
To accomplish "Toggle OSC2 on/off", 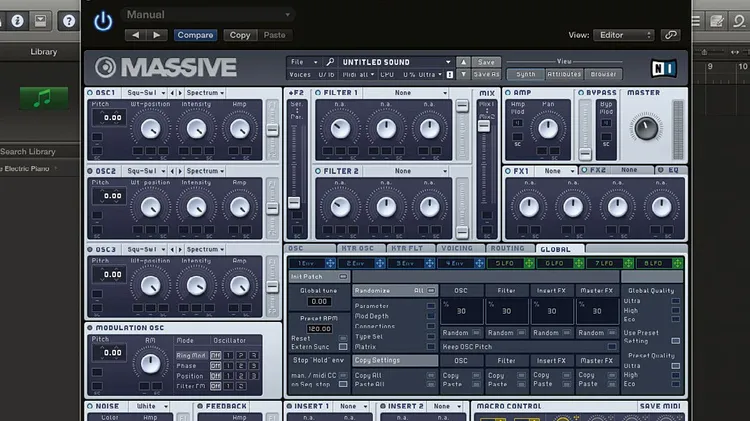I will (90, 171).
